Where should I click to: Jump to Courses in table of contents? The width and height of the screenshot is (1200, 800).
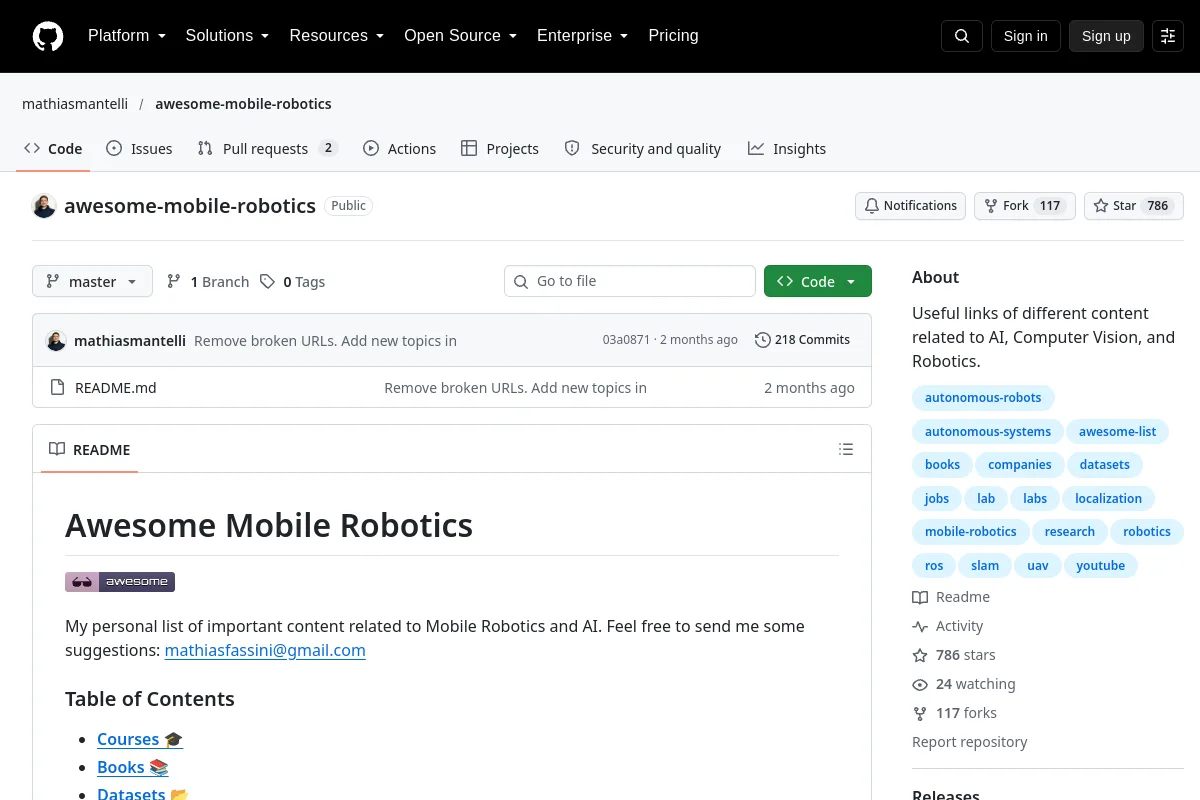(140, 739)
